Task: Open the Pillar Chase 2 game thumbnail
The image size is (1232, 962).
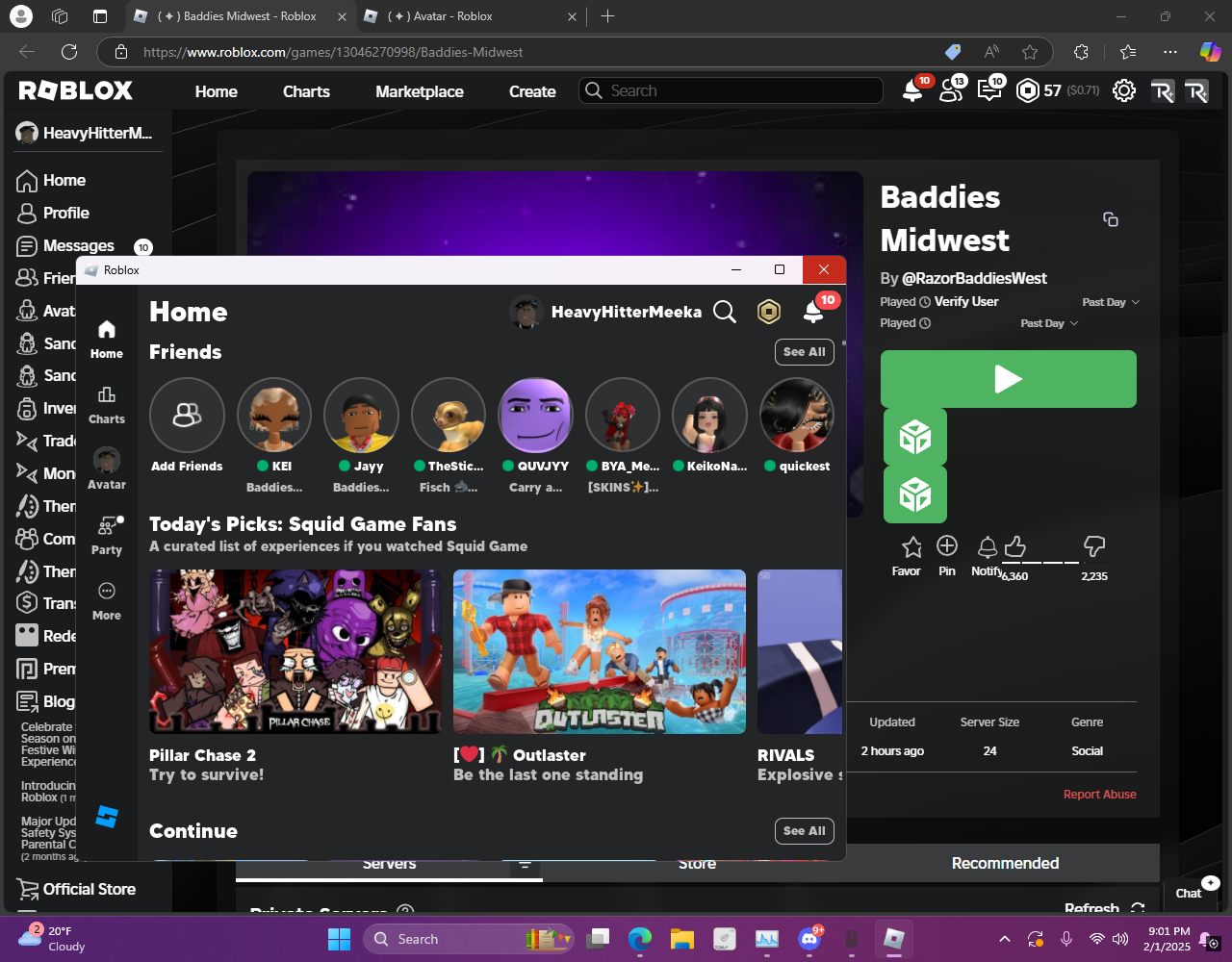Action: pos(295,651)
